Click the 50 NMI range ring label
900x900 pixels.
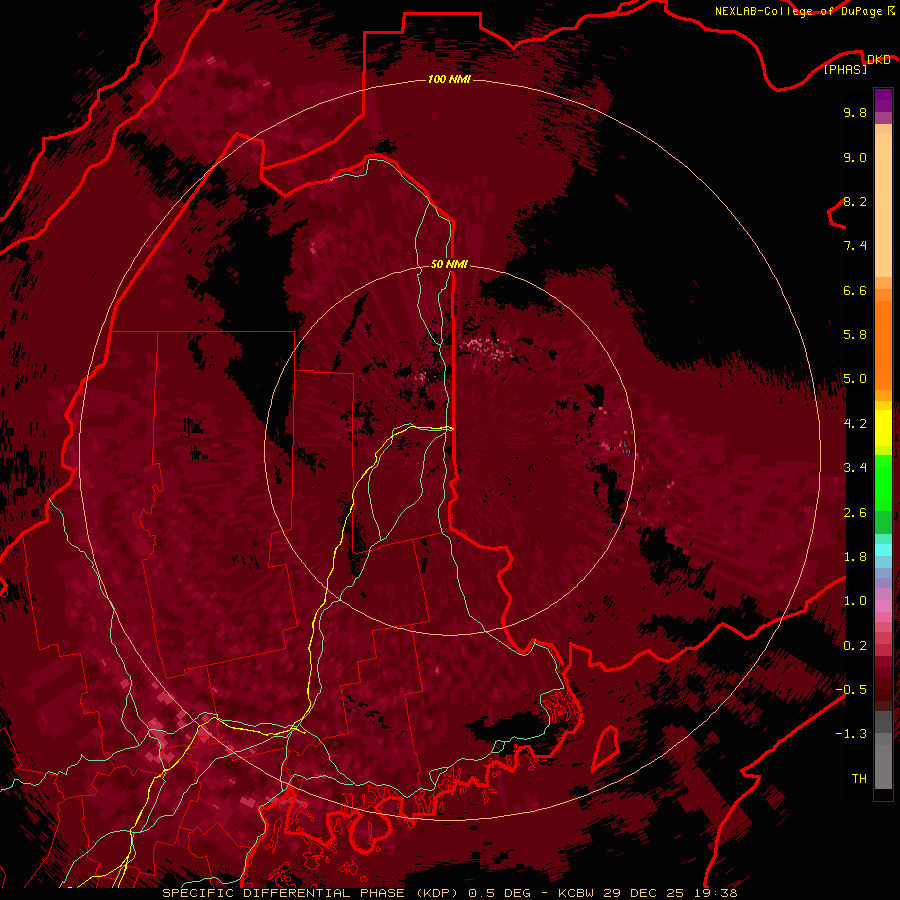449,264
